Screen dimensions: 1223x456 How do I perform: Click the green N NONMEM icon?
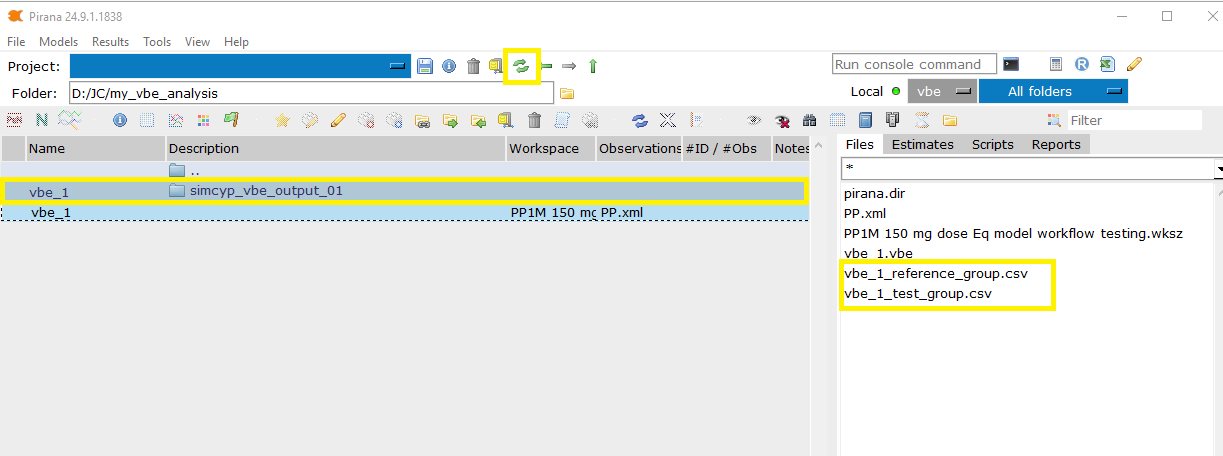[42, 120]
